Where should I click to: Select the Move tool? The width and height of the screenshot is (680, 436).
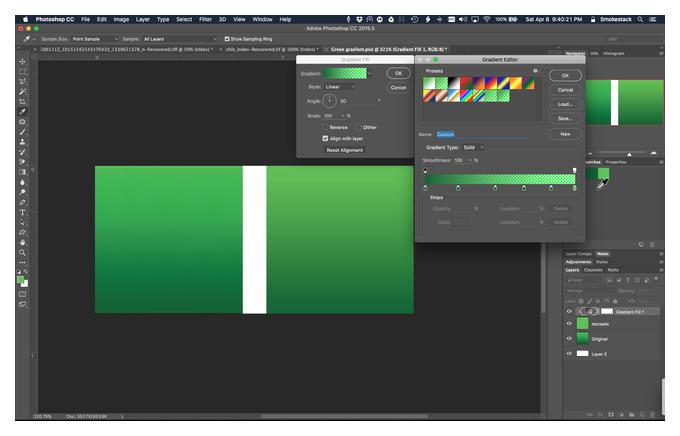(23, 62)
